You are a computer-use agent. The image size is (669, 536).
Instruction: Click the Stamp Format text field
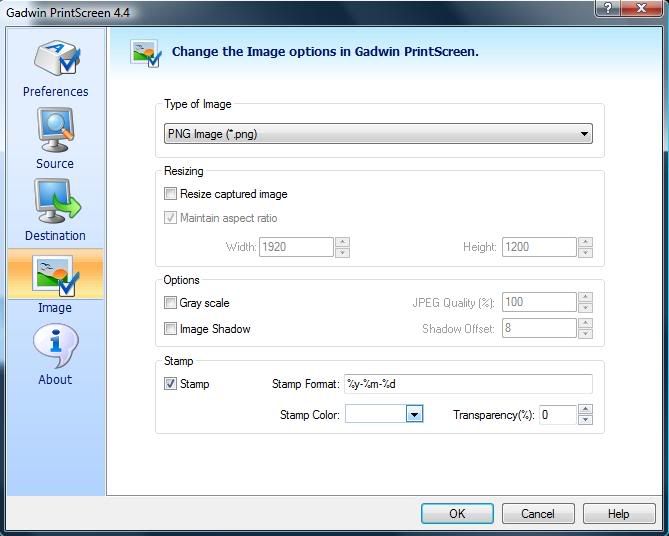[468, 384]
